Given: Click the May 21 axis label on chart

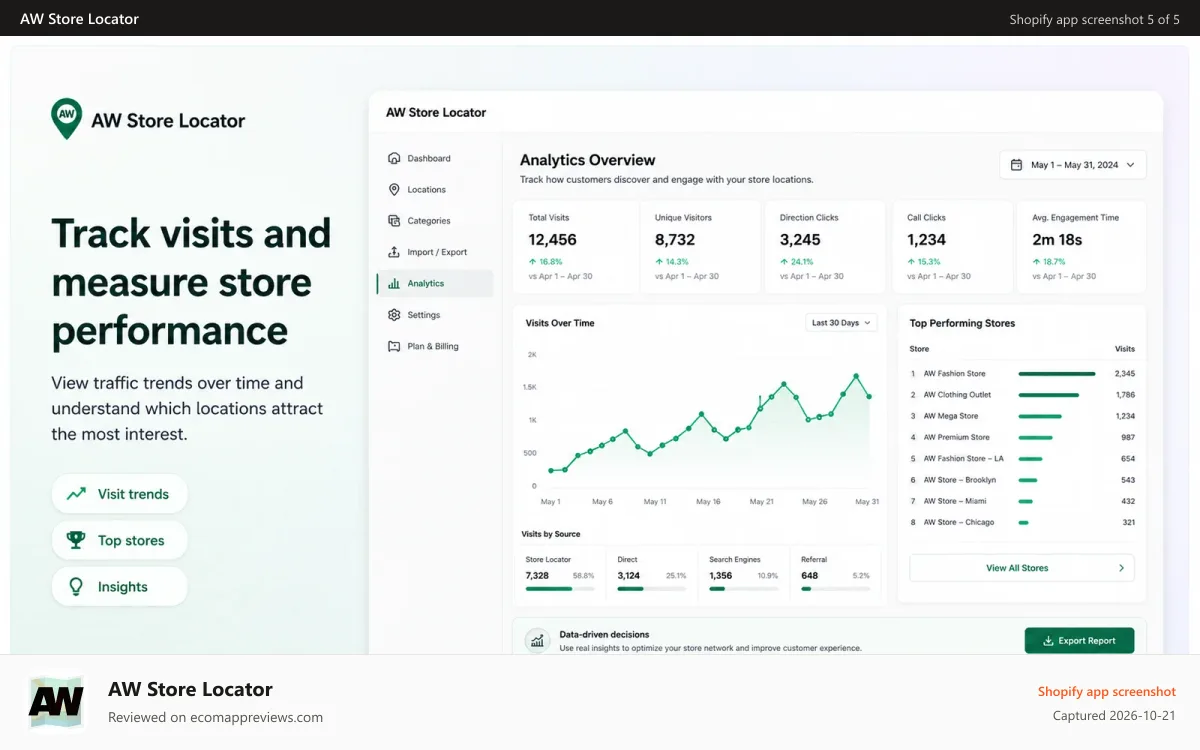Looking at the screenshot, I should pos(761,502).
